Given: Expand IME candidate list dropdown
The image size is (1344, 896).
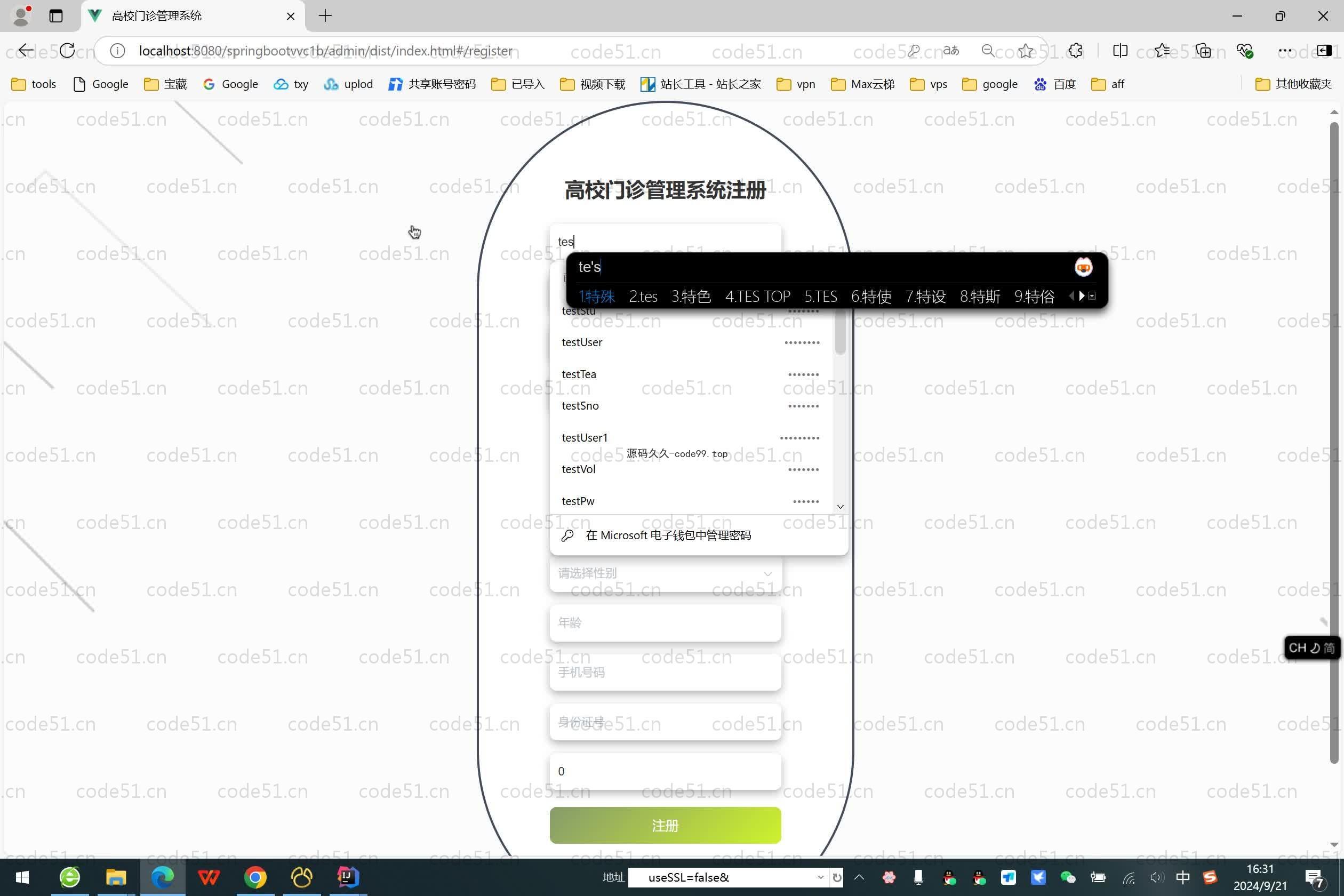Looking at the screenshot, I should [x=1092, y=296].
